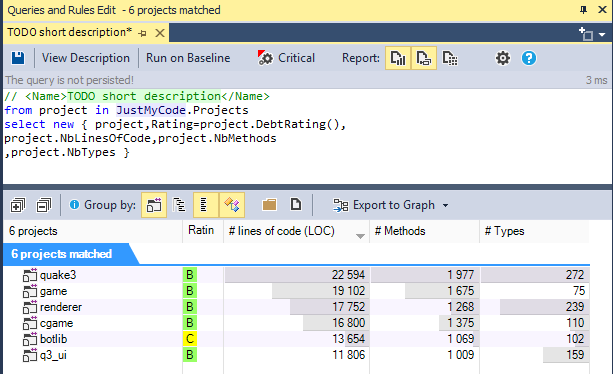This screenshot has height=374, width=613.
Task: Select the q3_ui project row
Action: coord(297,355)
